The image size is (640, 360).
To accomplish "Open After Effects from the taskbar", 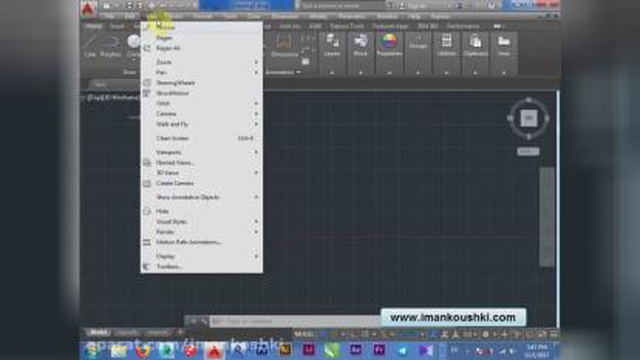I will 356,350.
